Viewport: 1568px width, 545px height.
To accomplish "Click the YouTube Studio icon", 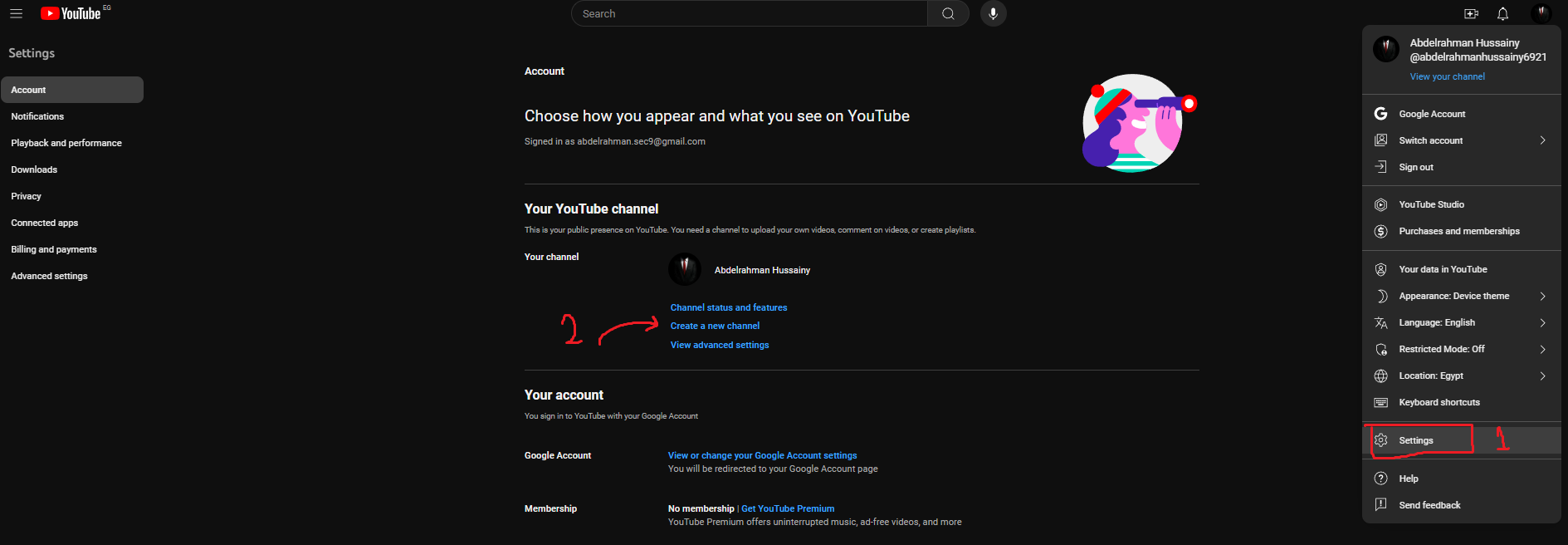I will click(x=1380, y=204).
